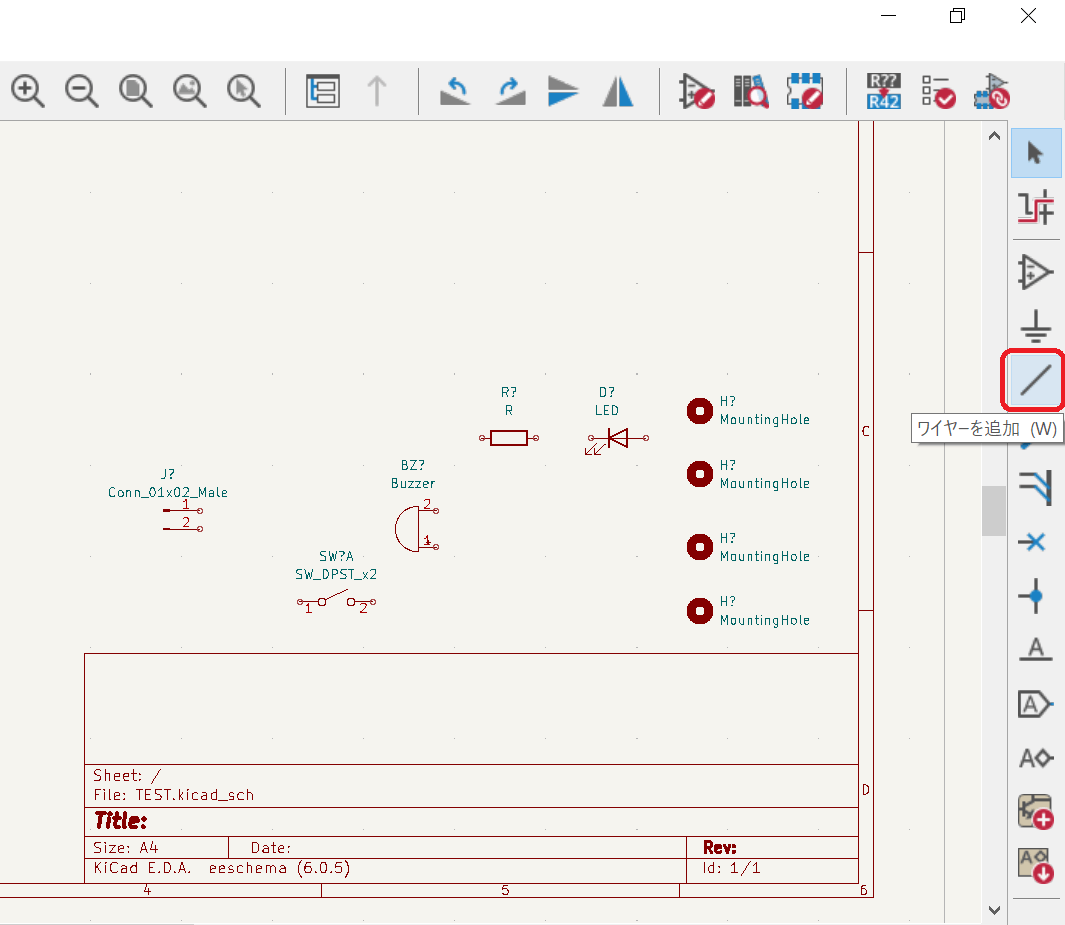The width and height of the screenshot is (1065, 925).
Task: Click the leave sheet up-arrow icon
Action: point(377,91)
